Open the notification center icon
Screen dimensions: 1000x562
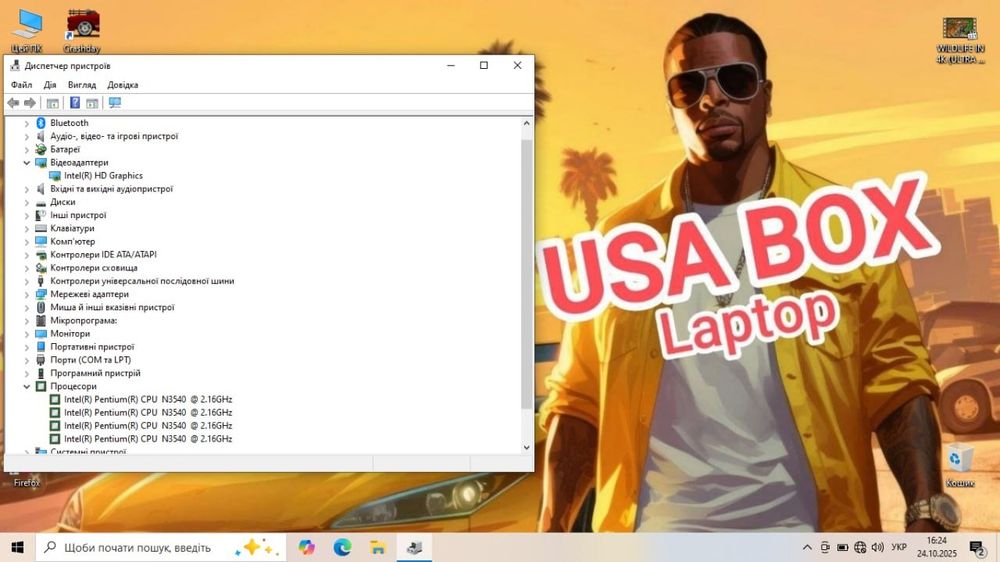pyautogui.click(x=978, y=547)
